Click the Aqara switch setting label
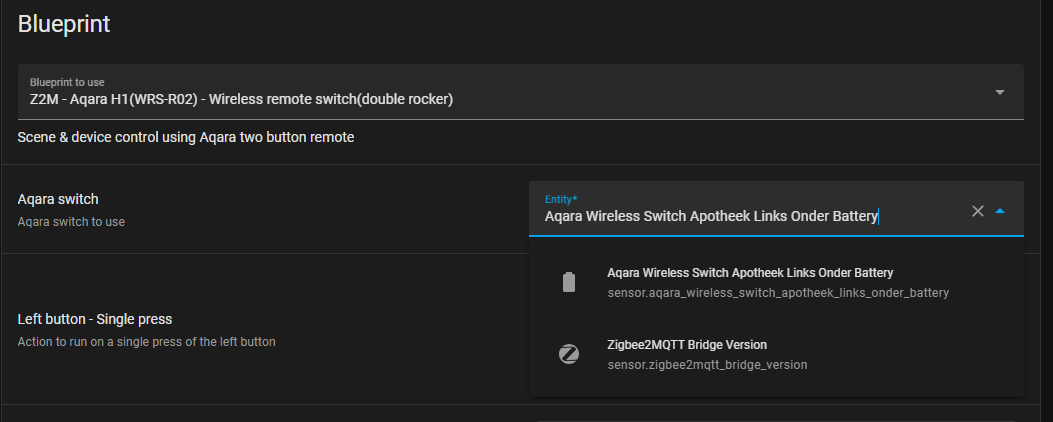 pyautogui.click(x=58, y=200)
